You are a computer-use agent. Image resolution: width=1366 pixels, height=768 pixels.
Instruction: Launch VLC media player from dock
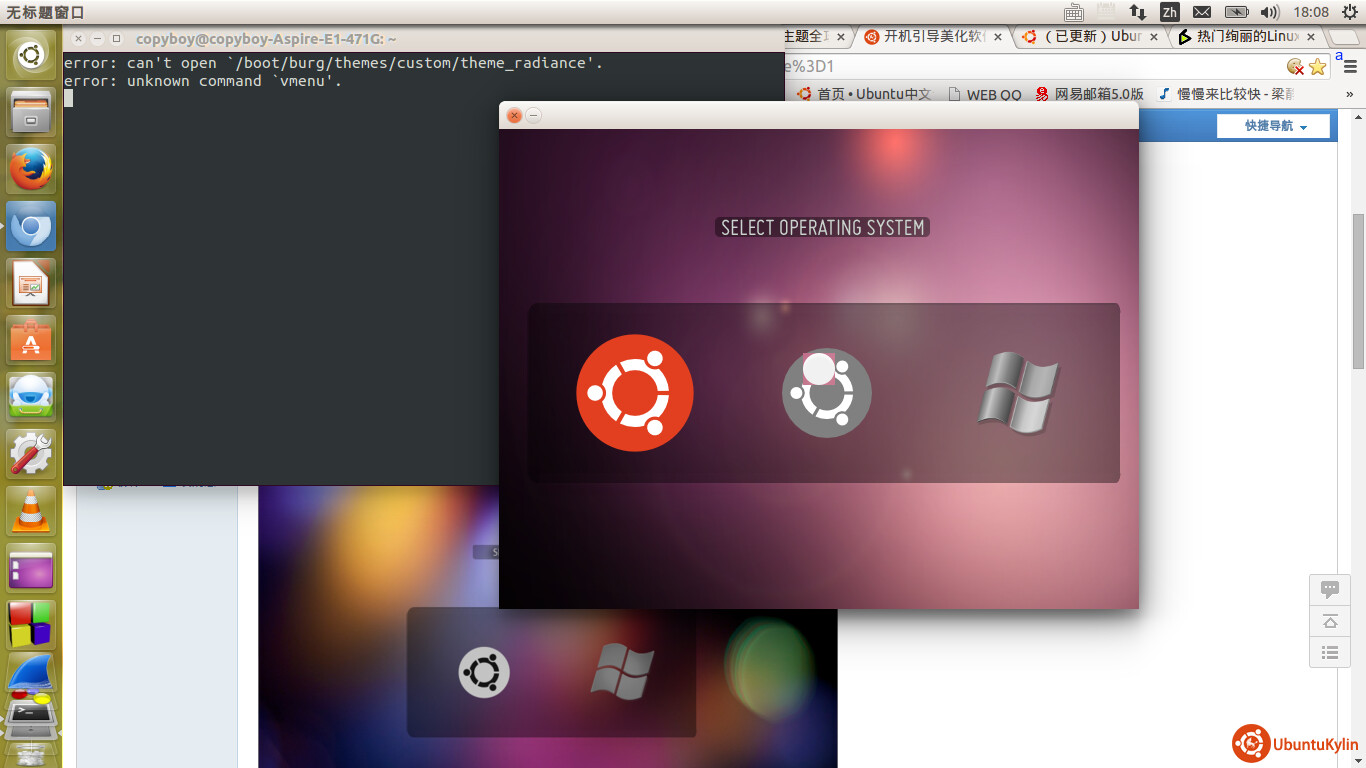tap(31, 511)
